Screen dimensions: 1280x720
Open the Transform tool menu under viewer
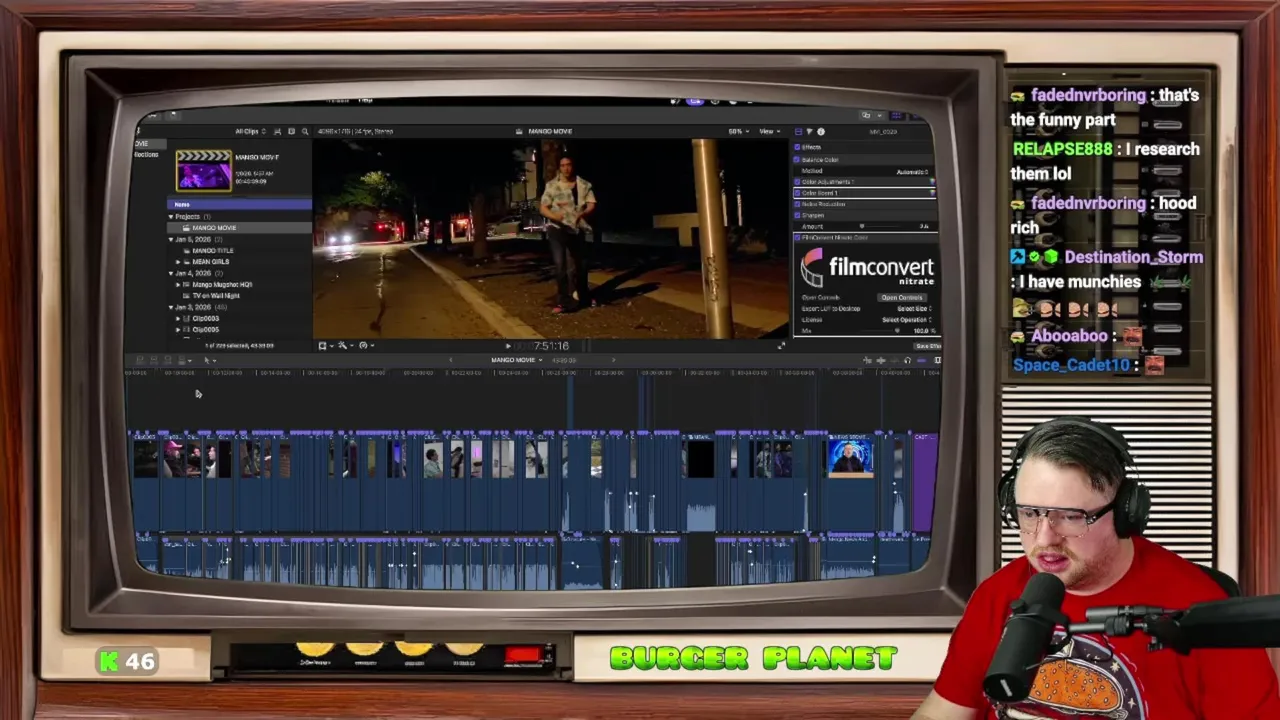[324, 346]
